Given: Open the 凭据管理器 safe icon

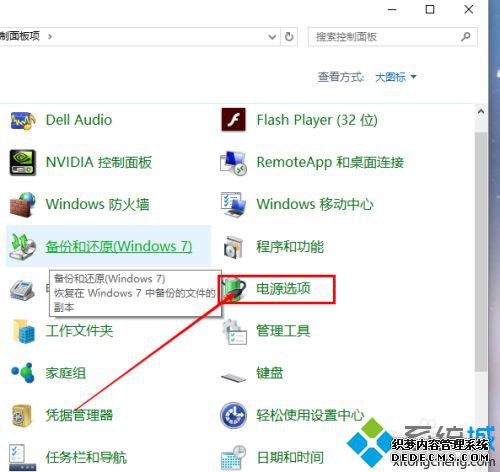Looking at the screenshot, I should pyautogui.click(x=22, y=415).
